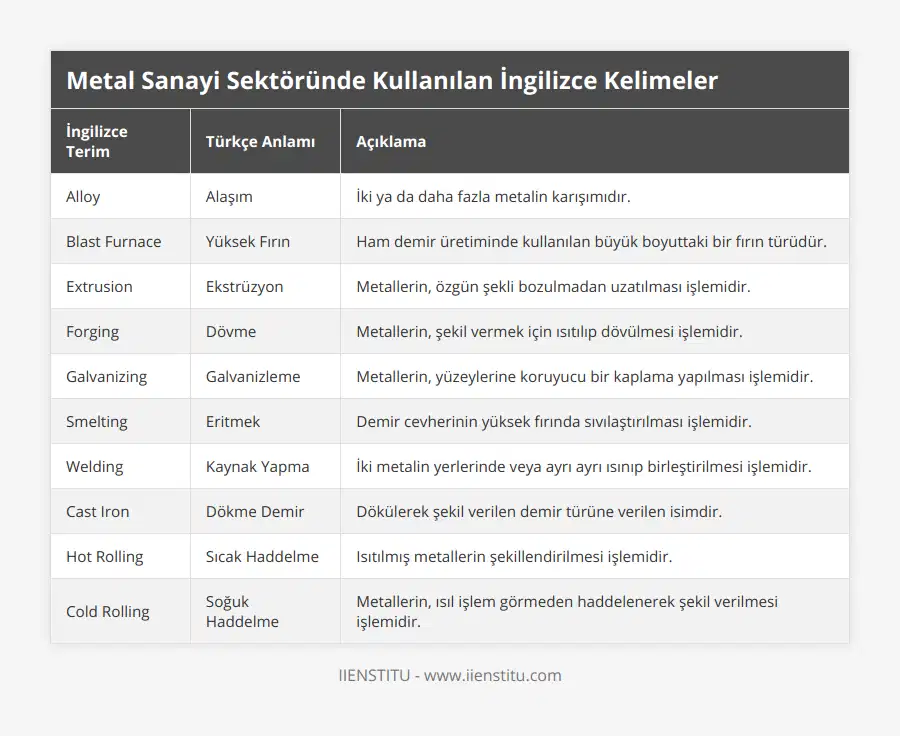This screenshot has height=736, width=900.
Task: Click the "Alloy" term cell
Action: (x=82, y=196)
